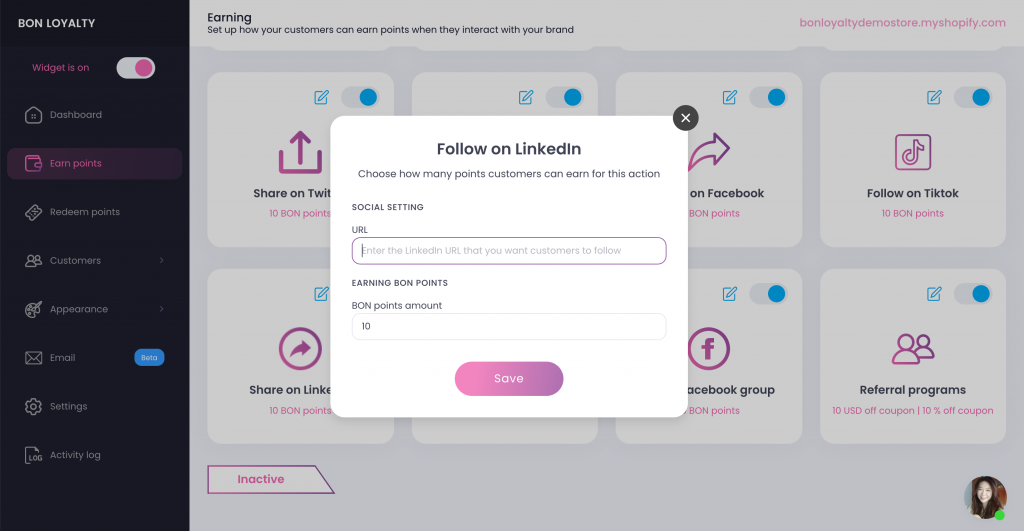Open the Dashboard menu item
This screenshot has width=1024, height=531.
(x=76, y=115)
